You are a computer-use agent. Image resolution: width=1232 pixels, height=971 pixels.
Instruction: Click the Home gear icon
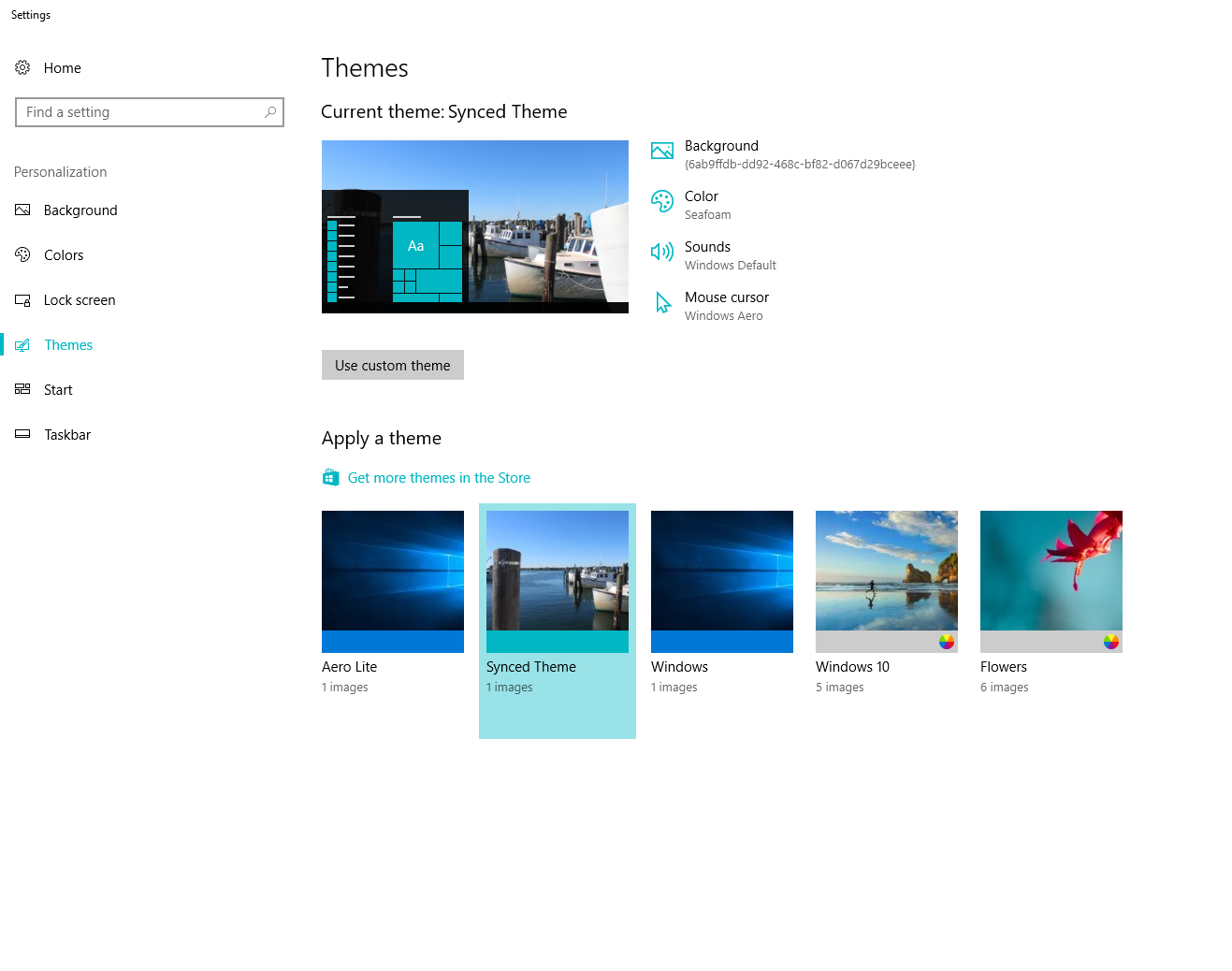click(x=22, y=67)
